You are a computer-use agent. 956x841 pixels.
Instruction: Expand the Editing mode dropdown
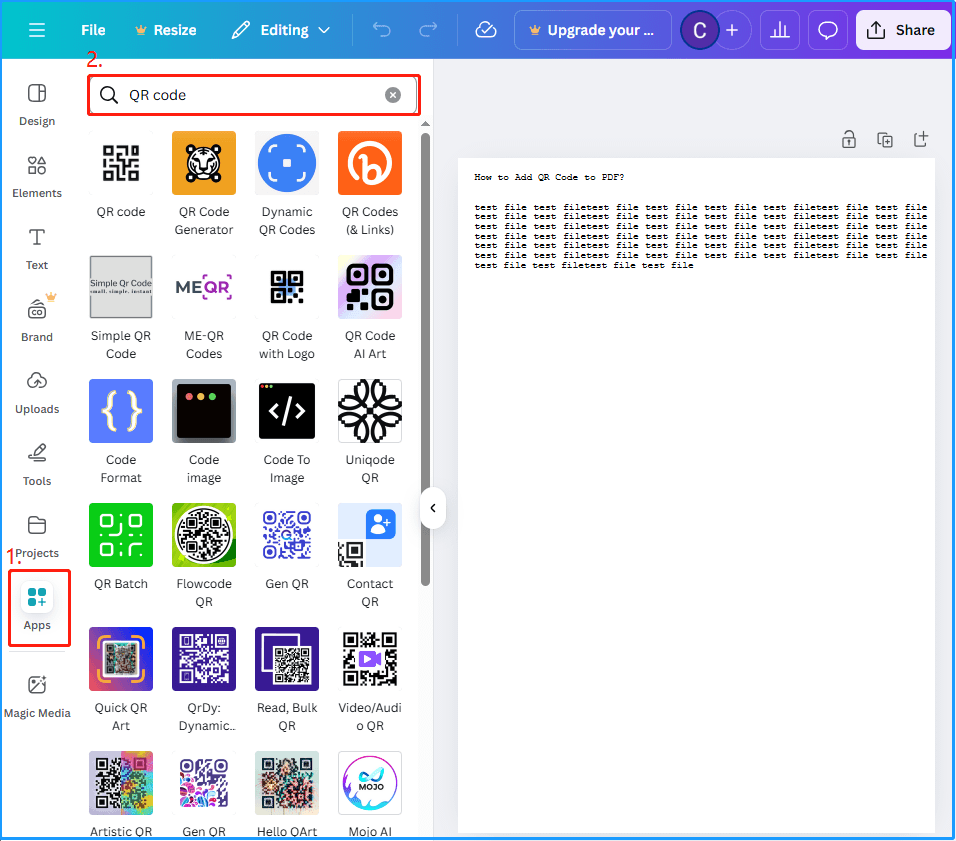point(280,30)
